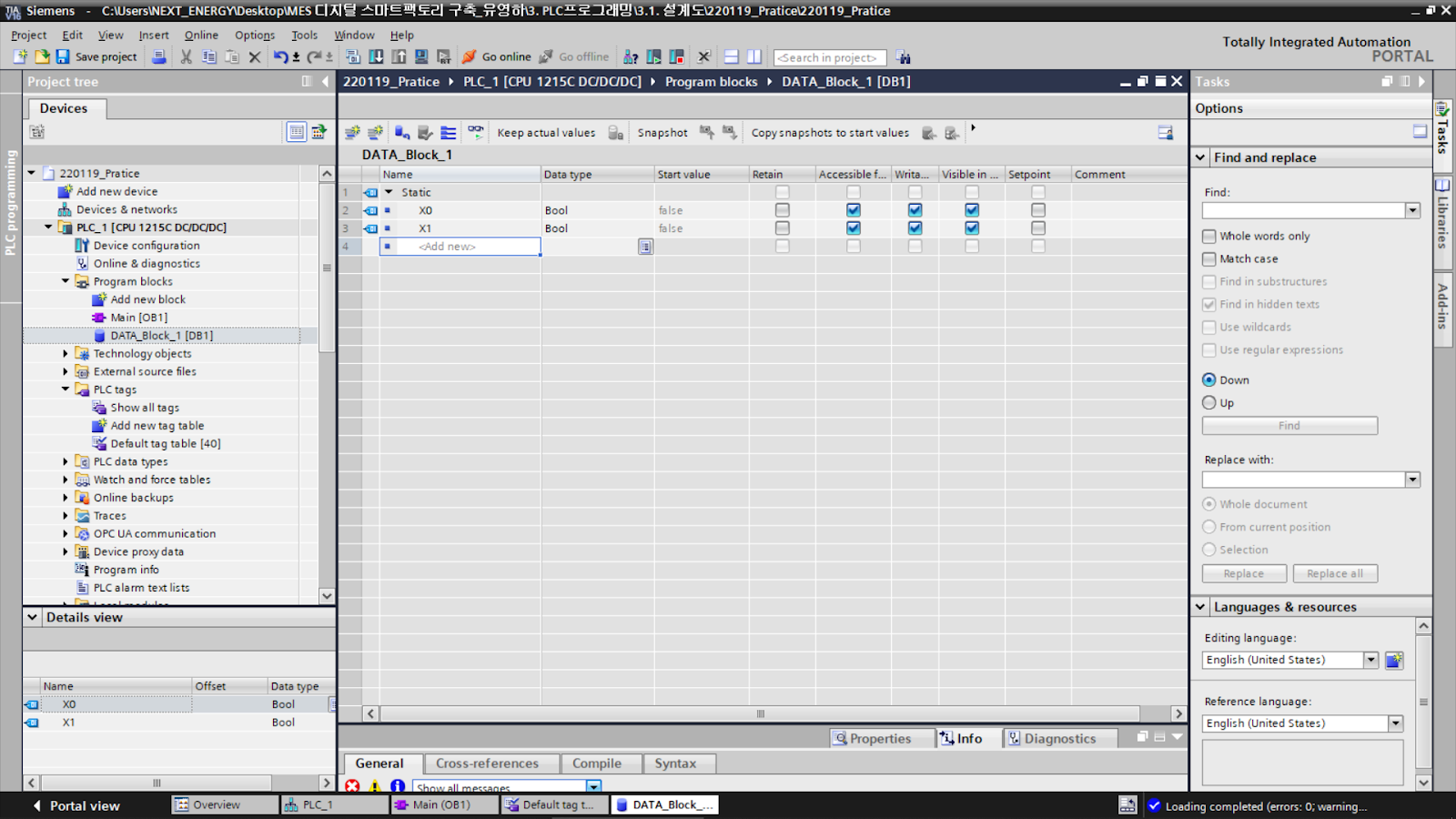The width and height of the screenshot is (1456, 819).
Task: Click the Print icon in toolbar
Action: point(158,56)
